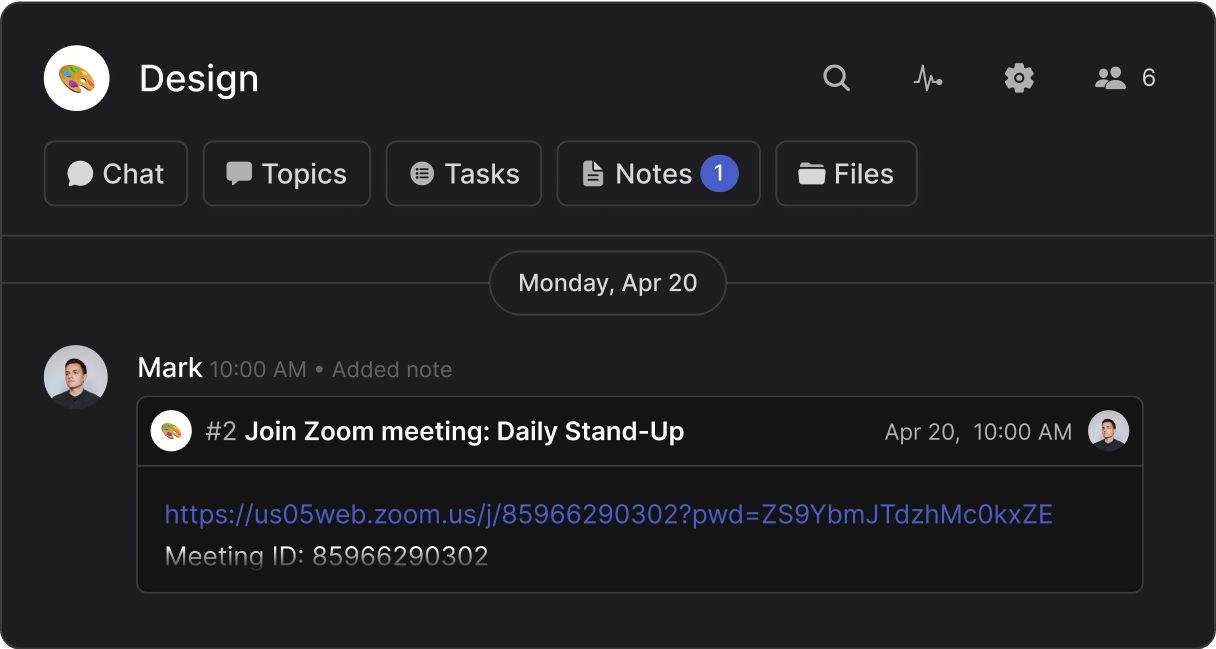Click the chat icon on the Topics button
The width and height of the screenshot is (1216, 649).
click(x=239, y=173)
